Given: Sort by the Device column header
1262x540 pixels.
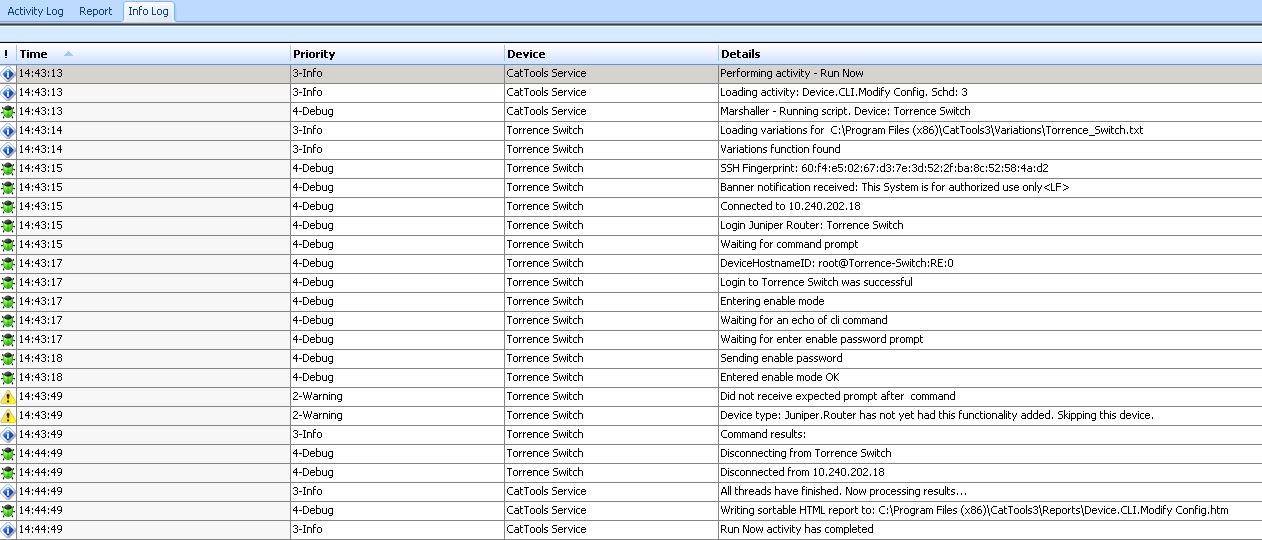Looking at the screenshot, I should [611, 54].
